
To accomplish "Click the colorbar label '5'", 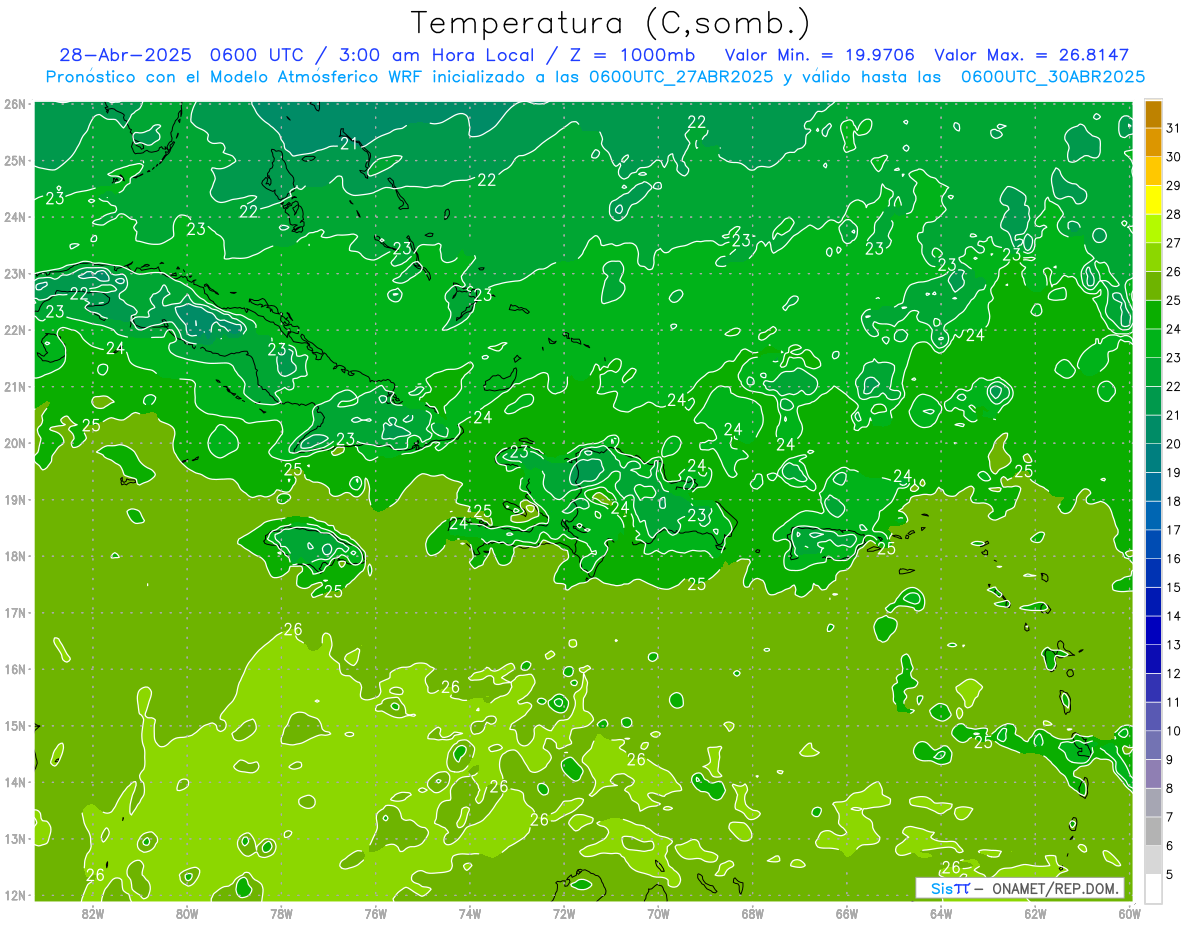I will 1170,875.
